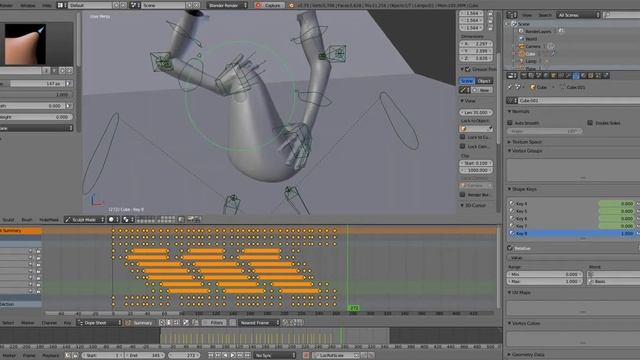640x360 pixels.
Task: Adjust the Lens 35.000 slider
Action: click(476, 112)
